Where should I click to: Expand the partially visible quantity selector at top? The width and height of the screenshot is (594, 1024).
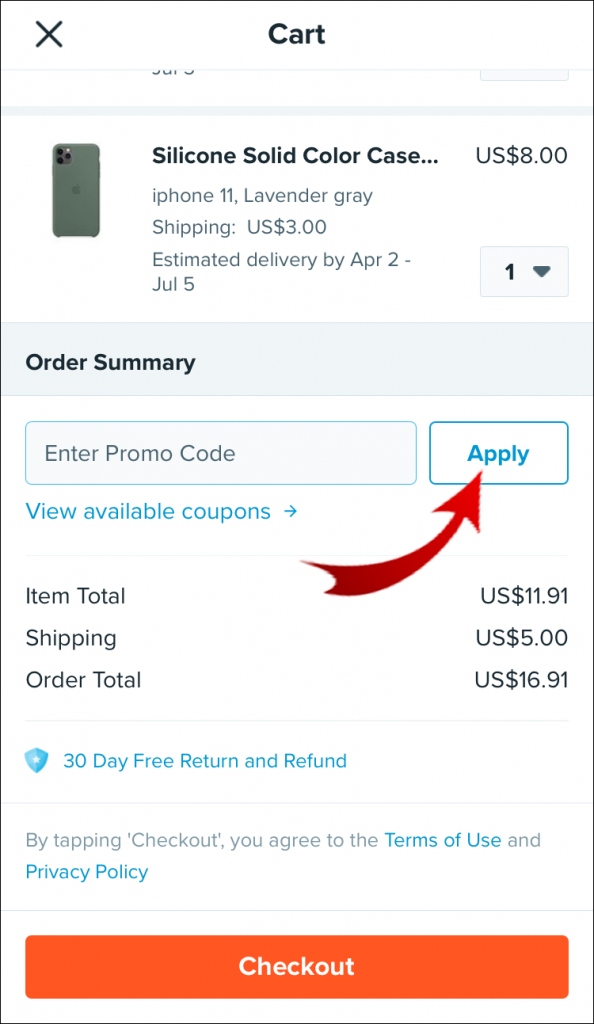click(x=524, y=68)
